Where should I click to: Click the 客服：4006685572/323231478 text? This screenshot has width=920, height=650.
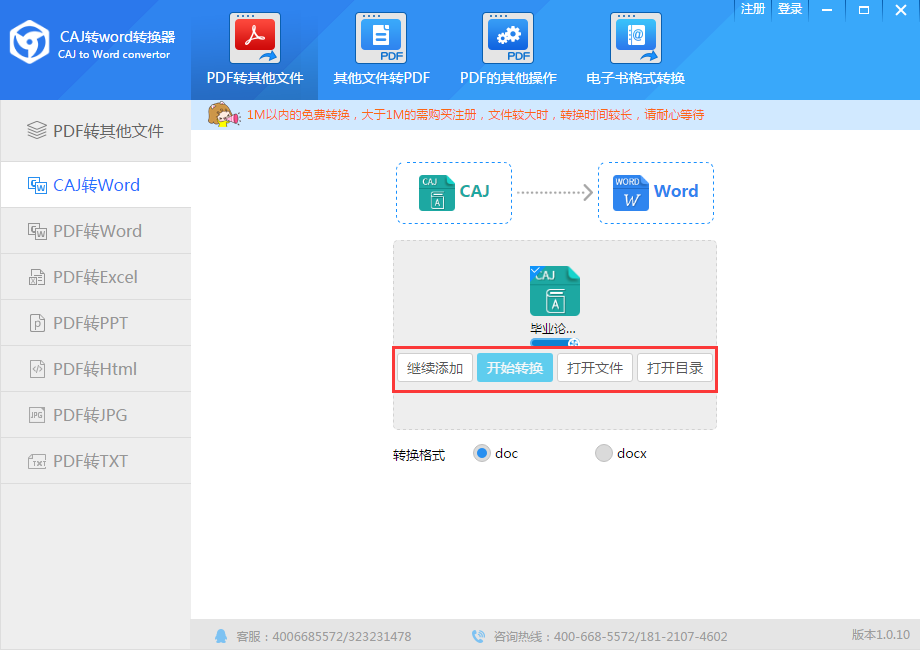tap(323, 637)
